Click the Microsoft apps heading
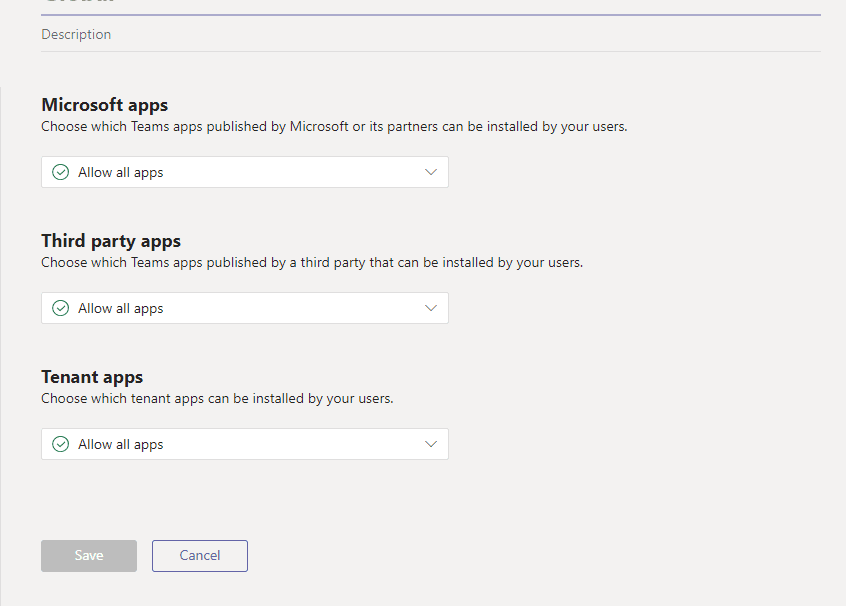Image resolution: width=846 pixels, height=606 pixels. coord(105,105)
